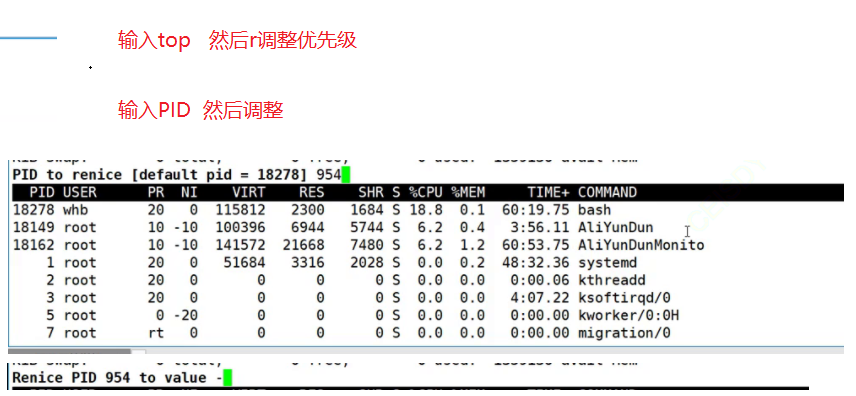Click the 7480 SHR value

pos(367,245)
